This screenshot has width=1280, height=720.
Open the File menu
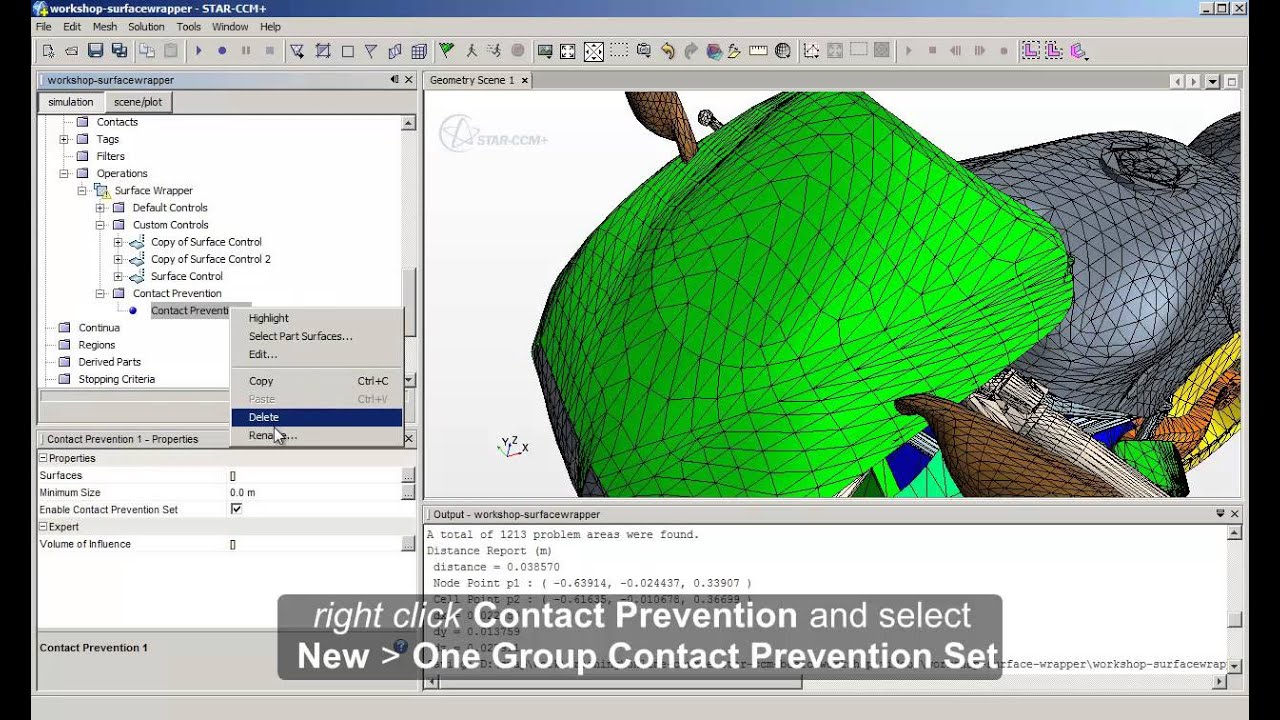coord(44,27)
